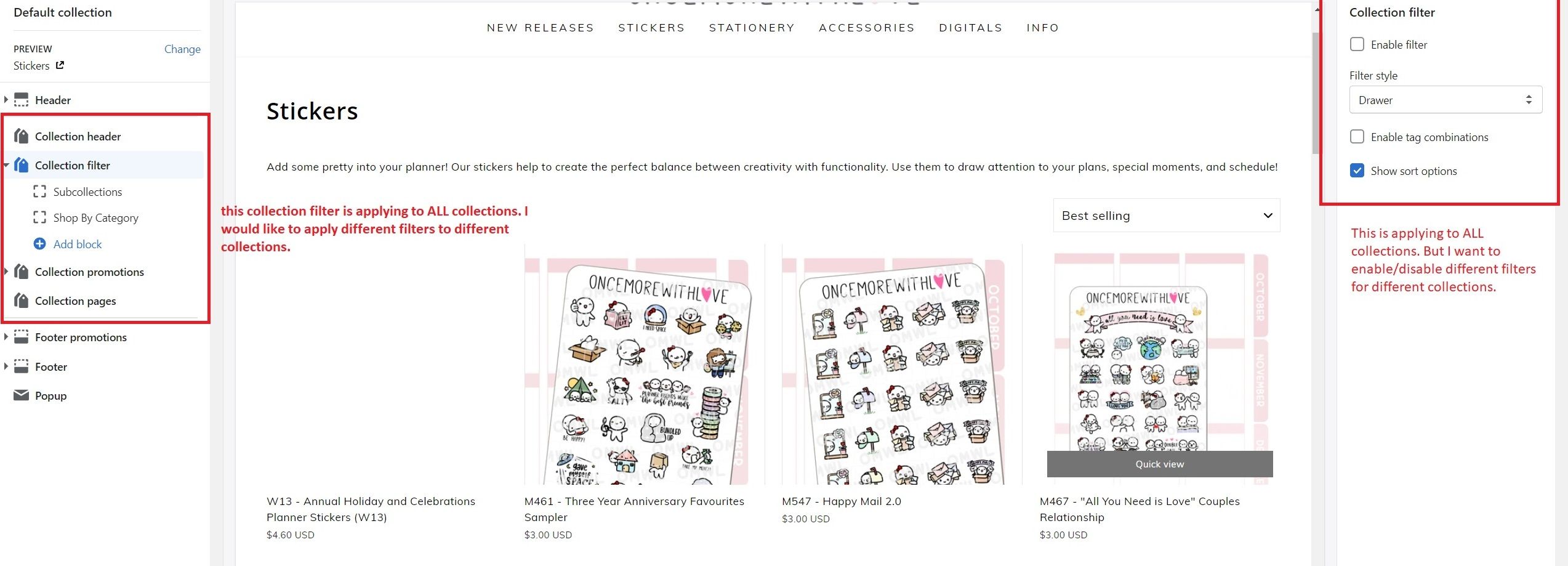Open the NEW RELEASES menu

coord(541,28)
